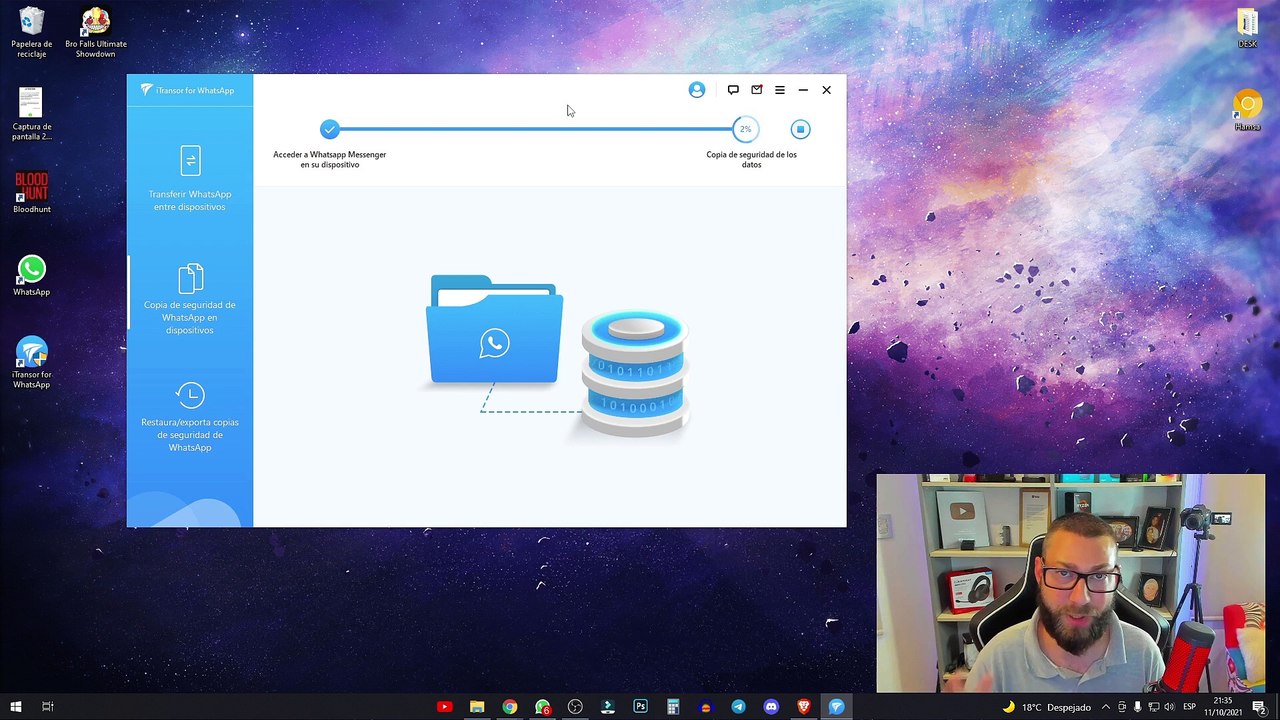Open the hamburger menu in iTransor
The image size is (1280, 720).
tap(780, 90)
